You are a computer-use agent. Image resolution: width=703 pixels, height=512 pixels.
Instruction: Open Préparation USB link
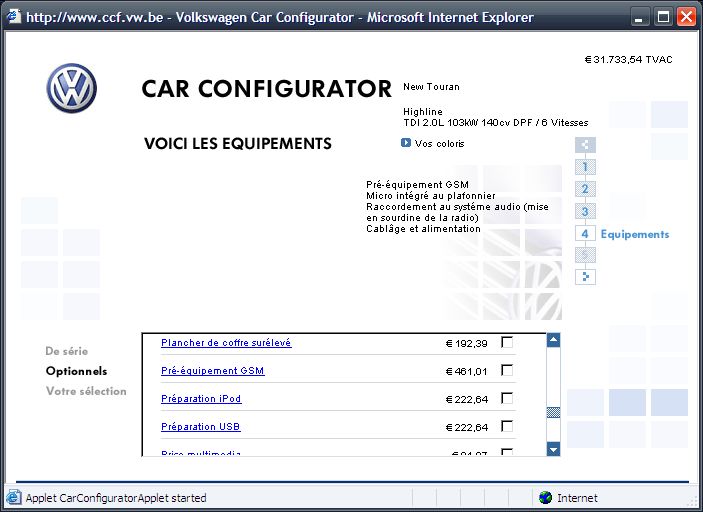coord(200,426)
